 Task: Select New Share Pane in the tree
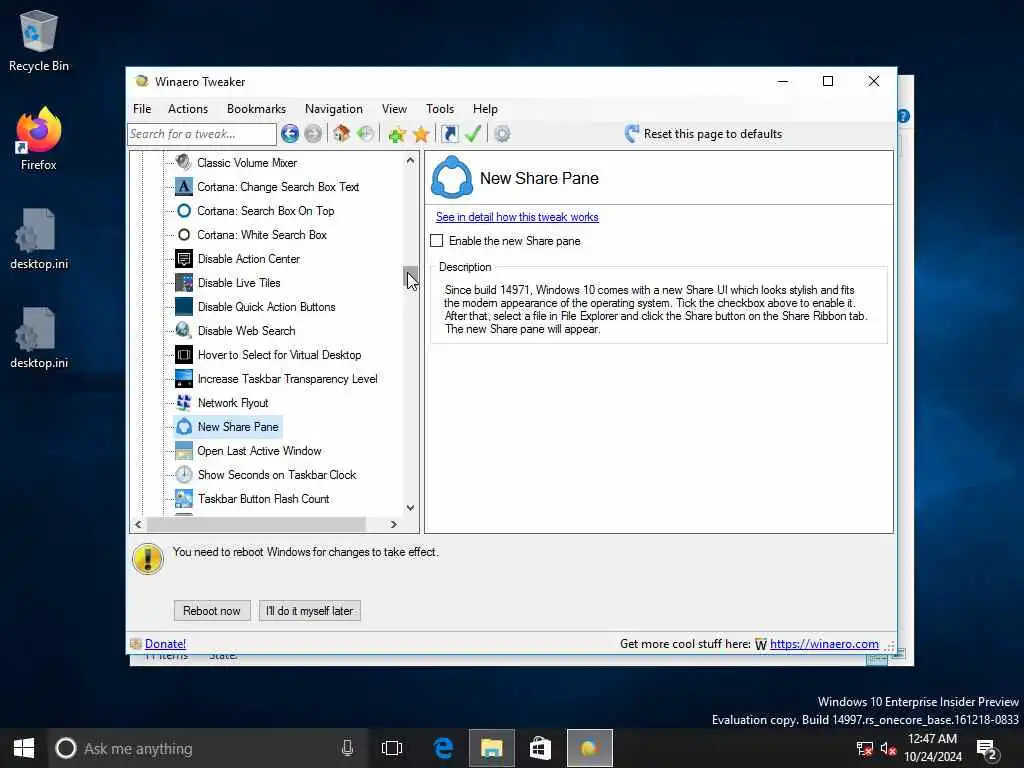pos(238,427)
